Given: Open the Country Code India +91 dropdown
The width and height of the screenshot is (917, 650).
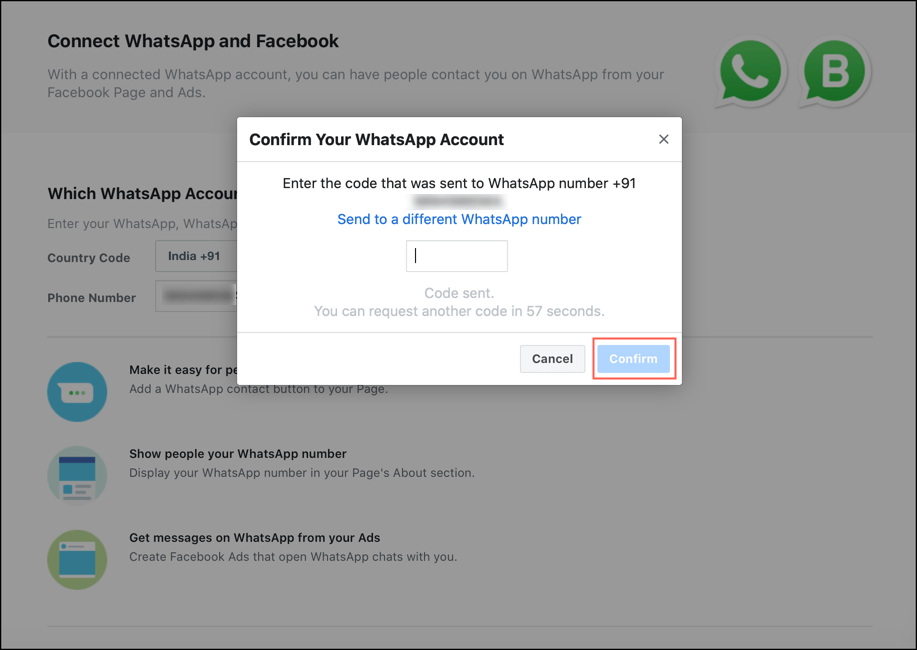Looking at the screenshot, I should [196, 256].
